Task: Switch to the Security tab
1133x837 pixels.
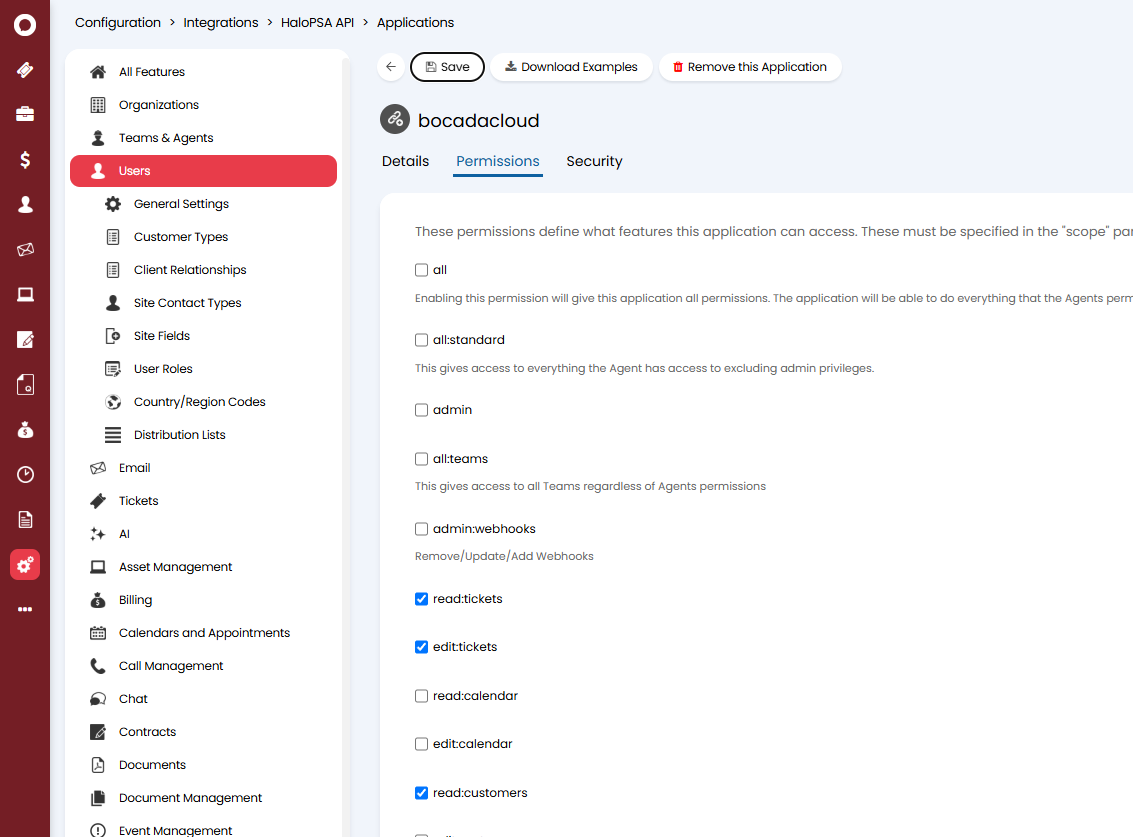Action: coord(594,161)
